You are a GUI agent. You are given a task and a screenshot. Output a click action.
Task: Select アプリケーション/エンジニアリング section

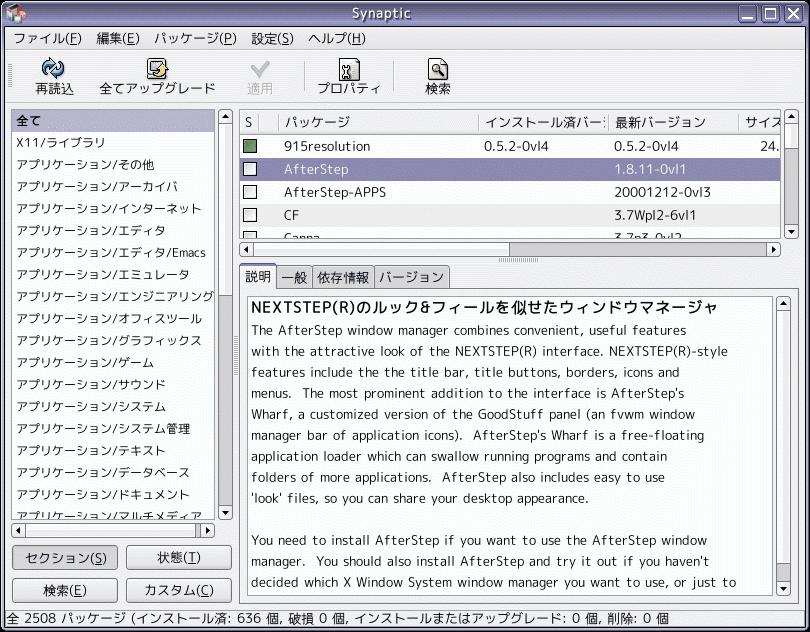click(113, 296)
